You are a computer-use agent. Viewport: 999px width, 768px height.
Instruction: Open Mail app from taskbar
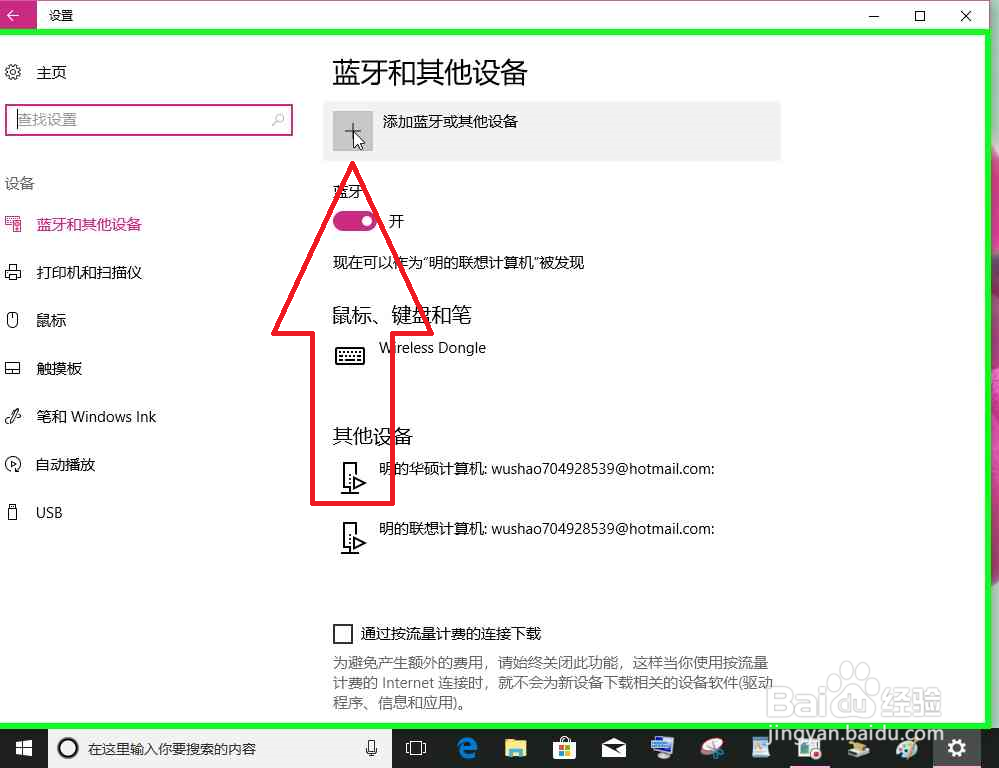click(614, 748)
